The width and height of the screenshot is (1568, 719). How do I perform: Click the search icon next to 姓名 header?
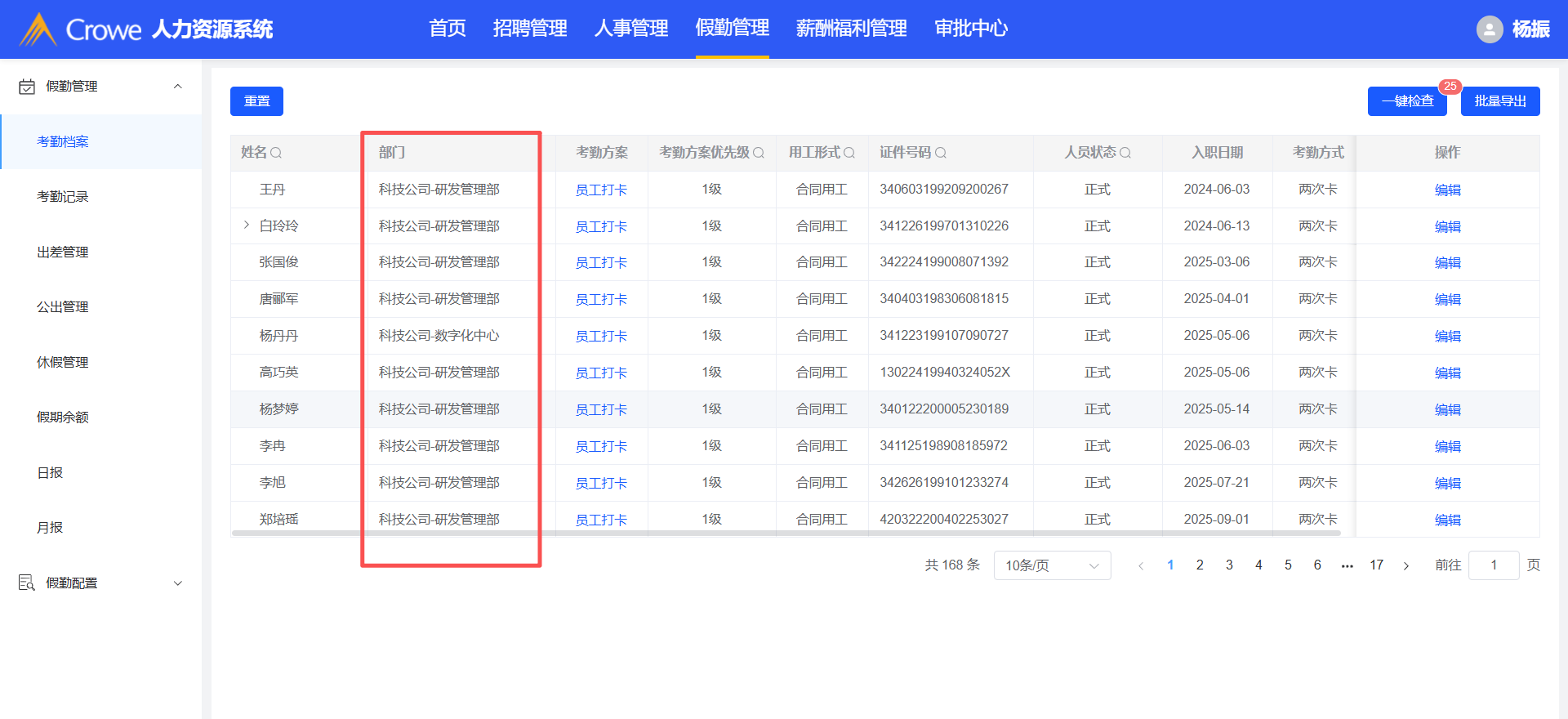(276, 153)
